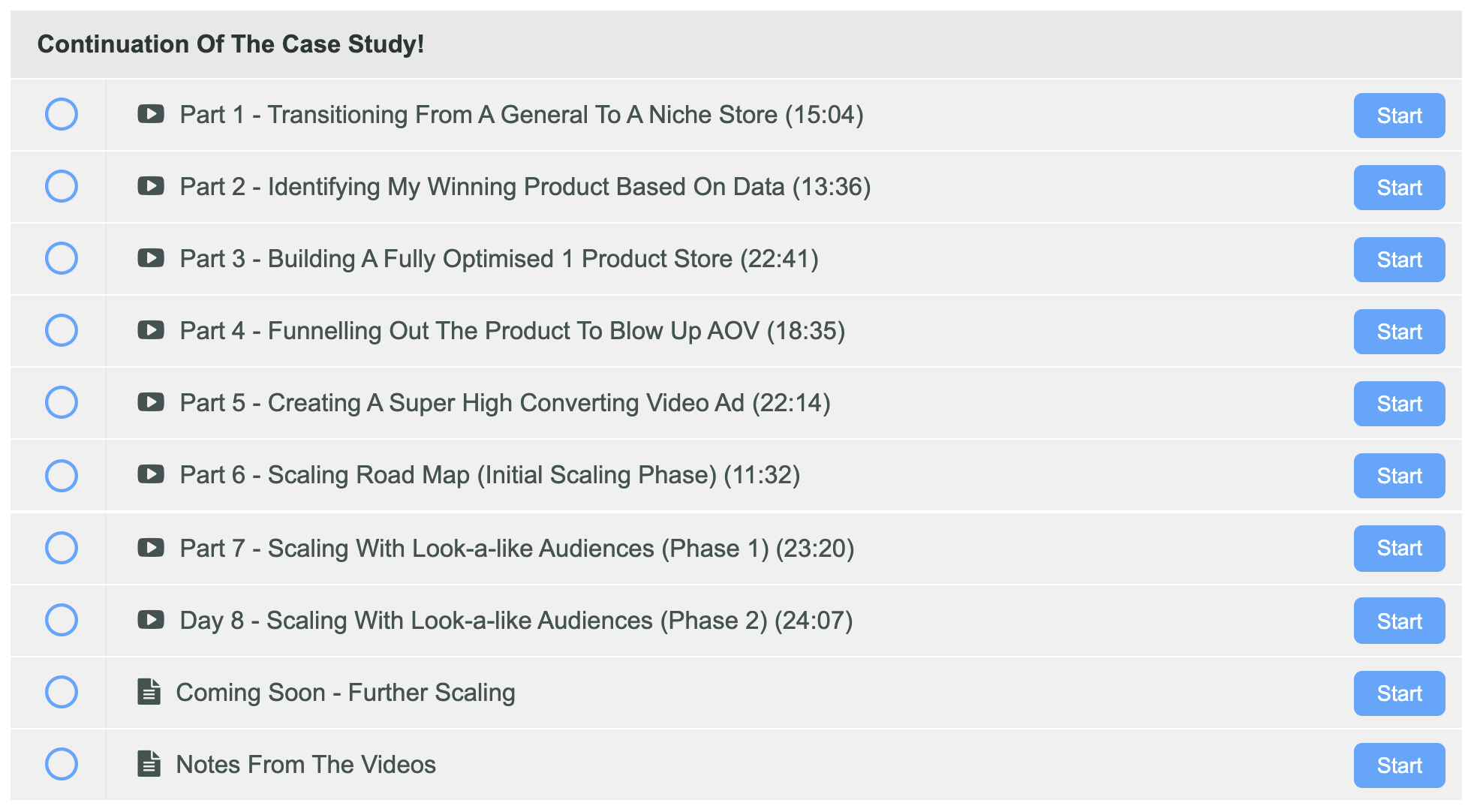Click document icon beside Coming Soon - Further Scaling
This screenshot has height=812, width=1471.
click(149, 692)
